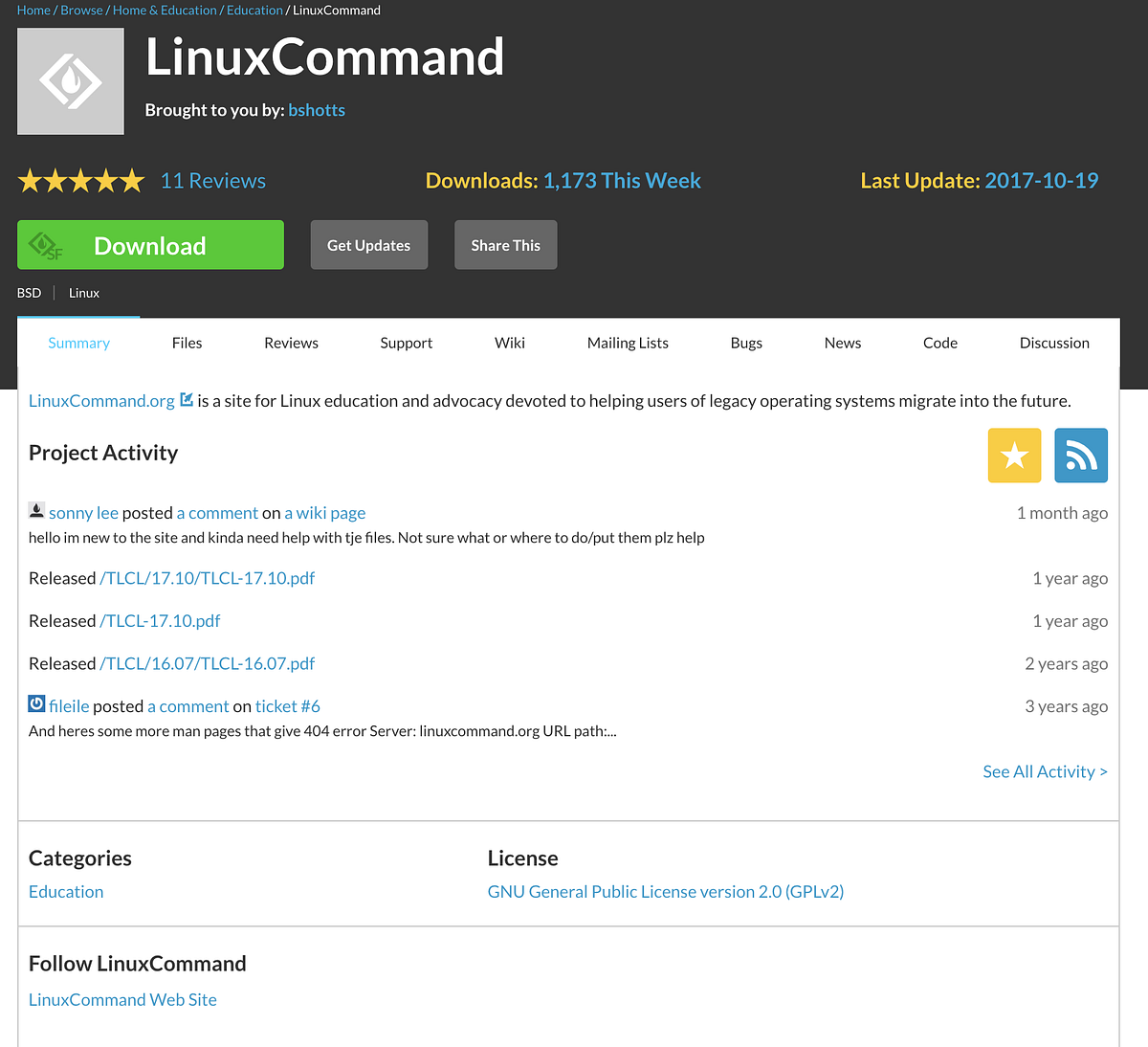Open the TLCL-16.07.pdf release link

pyautogui.click(x=208, y=663)
